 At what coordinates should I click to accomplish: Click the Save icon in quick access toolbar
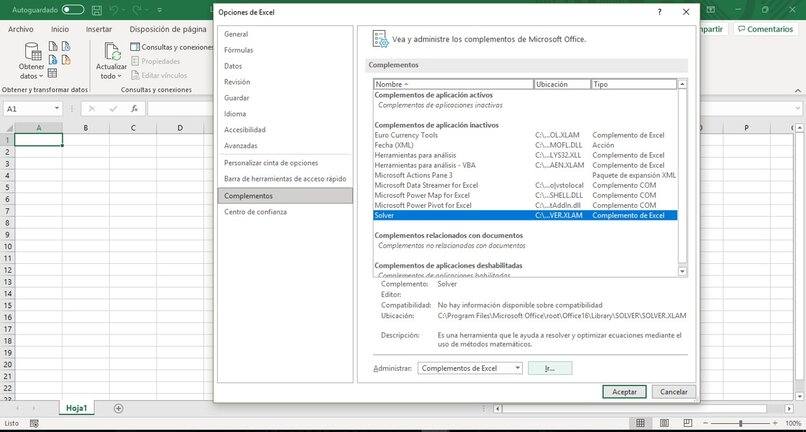point(97,10)
